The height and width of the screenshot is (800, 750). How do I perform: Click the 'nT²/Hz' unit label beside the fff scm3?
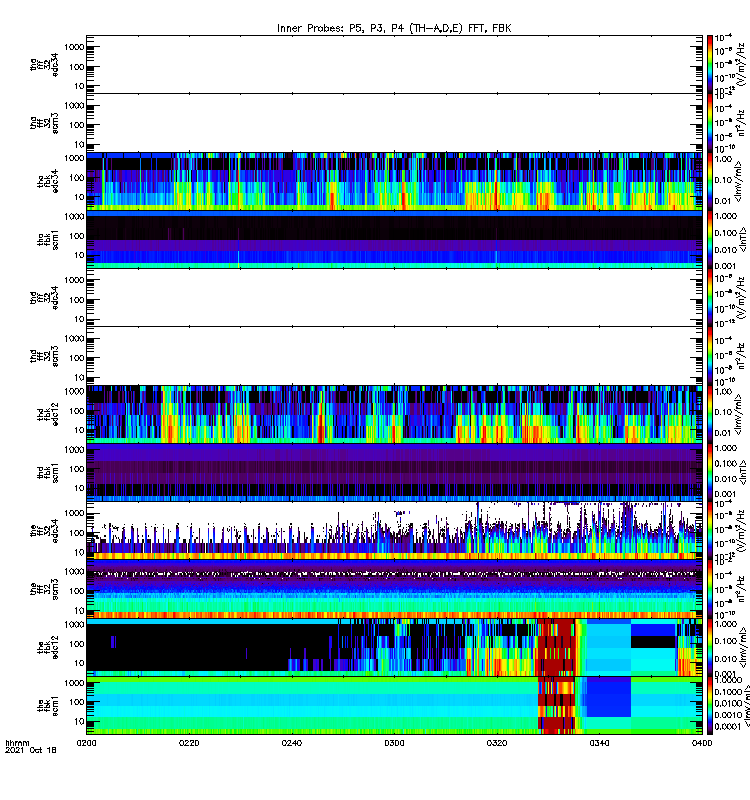coord(740,589)
